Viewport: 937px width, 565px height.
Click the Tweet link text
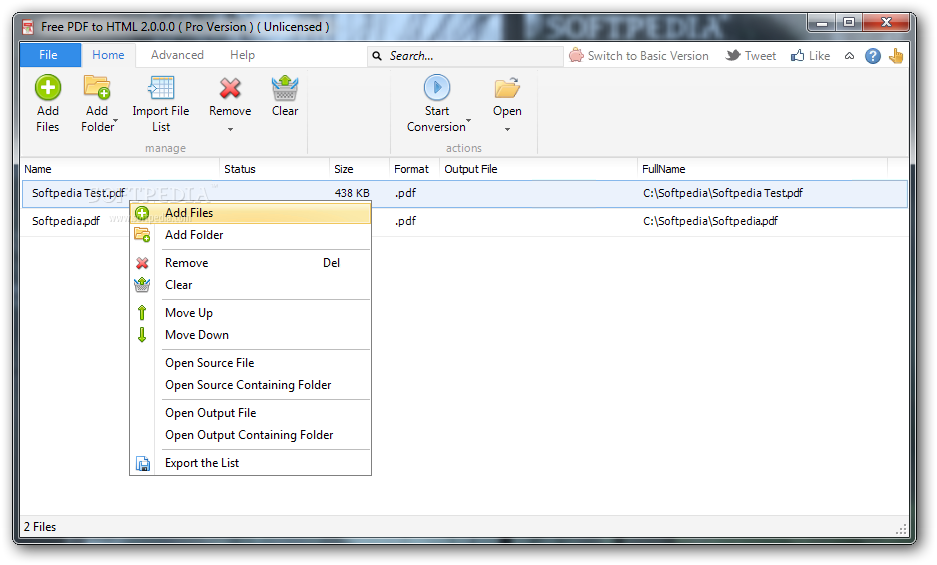tap(760, 56)
